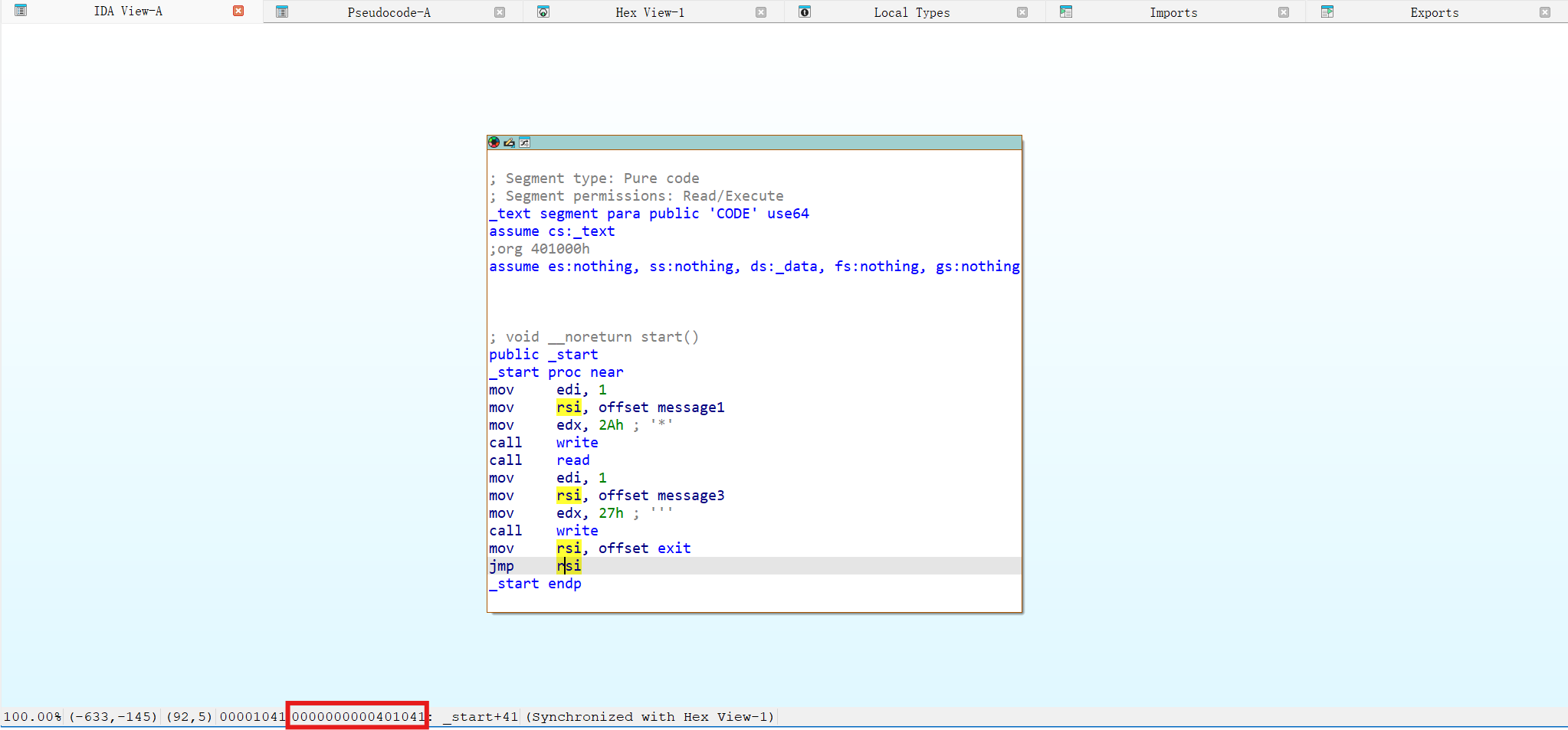
Task: Click the 'edx, 2Ah' operand
Action: click(590, 425)
